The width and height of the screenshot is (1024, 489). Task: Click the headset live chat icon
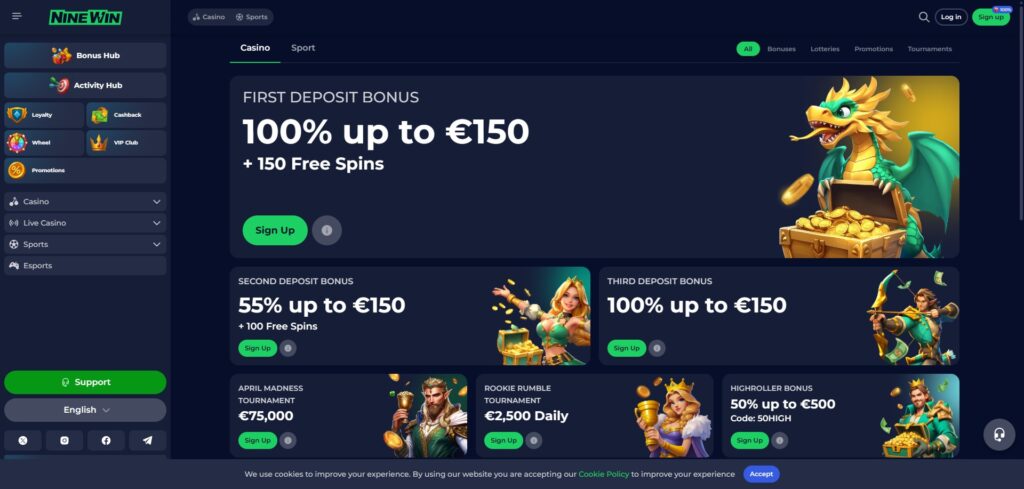tap(999, 435)
